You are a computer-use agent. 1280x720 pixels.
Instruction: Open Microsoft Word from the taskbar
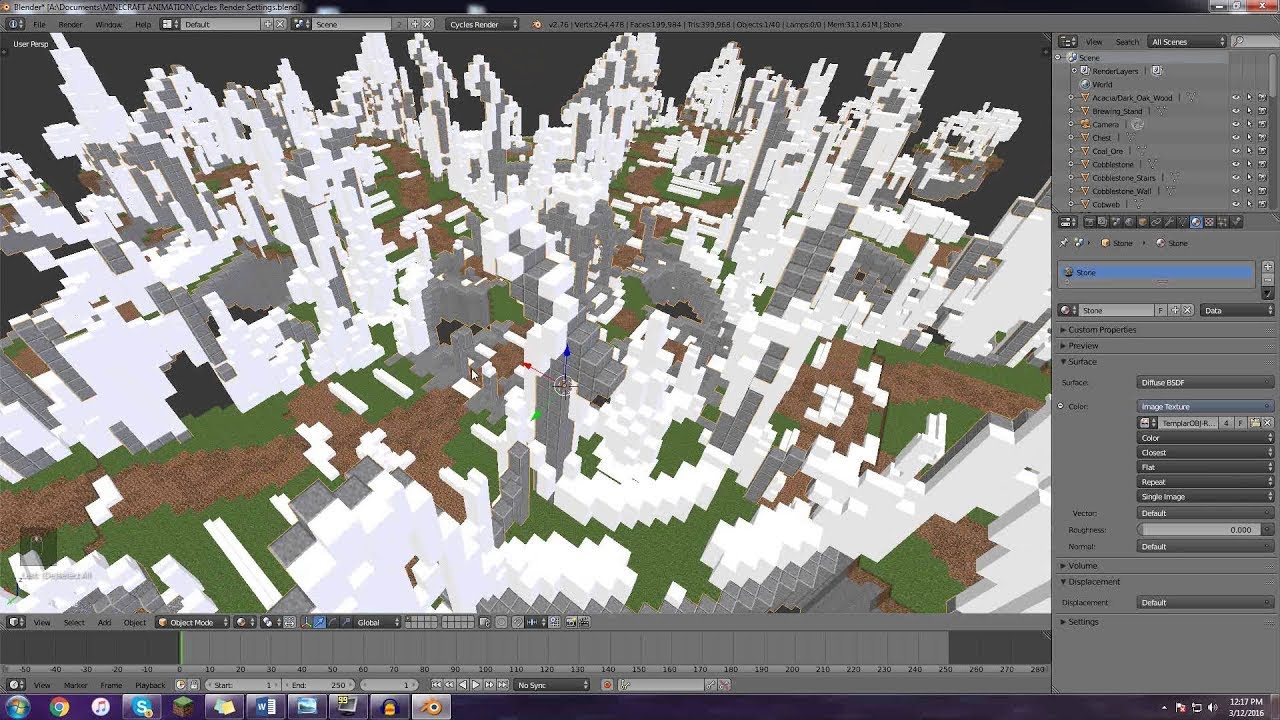[266, 707]
